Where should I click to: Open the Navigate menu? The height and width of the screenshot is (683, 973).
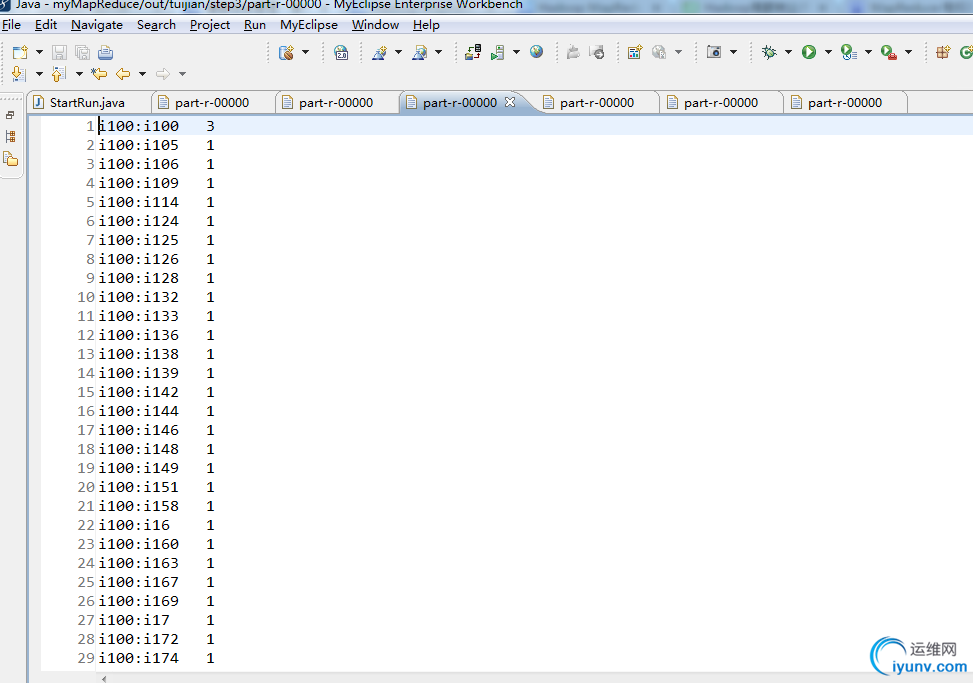(97, 25)
